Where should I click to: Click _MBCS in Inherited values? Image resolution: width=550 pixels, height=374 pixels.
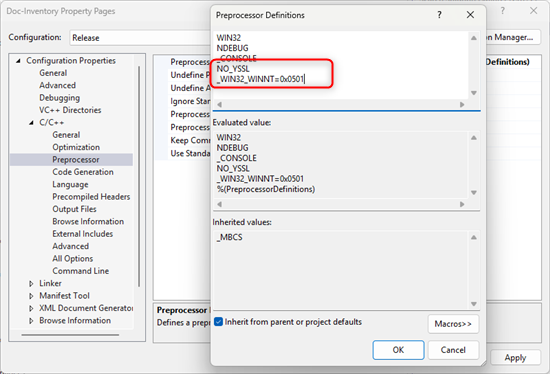pos(229,237)
